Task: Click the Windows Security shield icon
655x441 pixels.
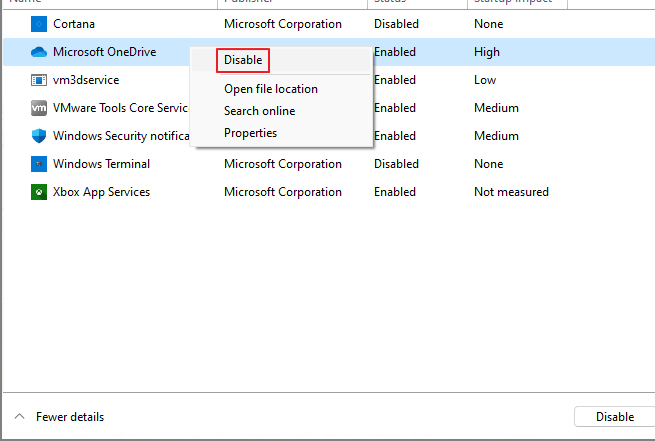Action: [39, 136]
